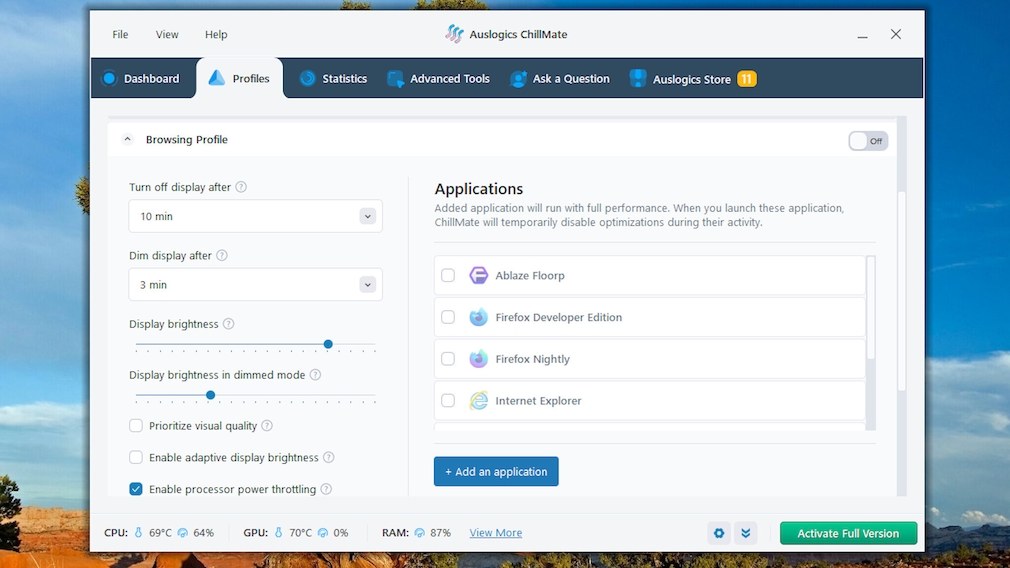Open the Dim display after dropdown
1010x568 pixels.
coord(255,285)
